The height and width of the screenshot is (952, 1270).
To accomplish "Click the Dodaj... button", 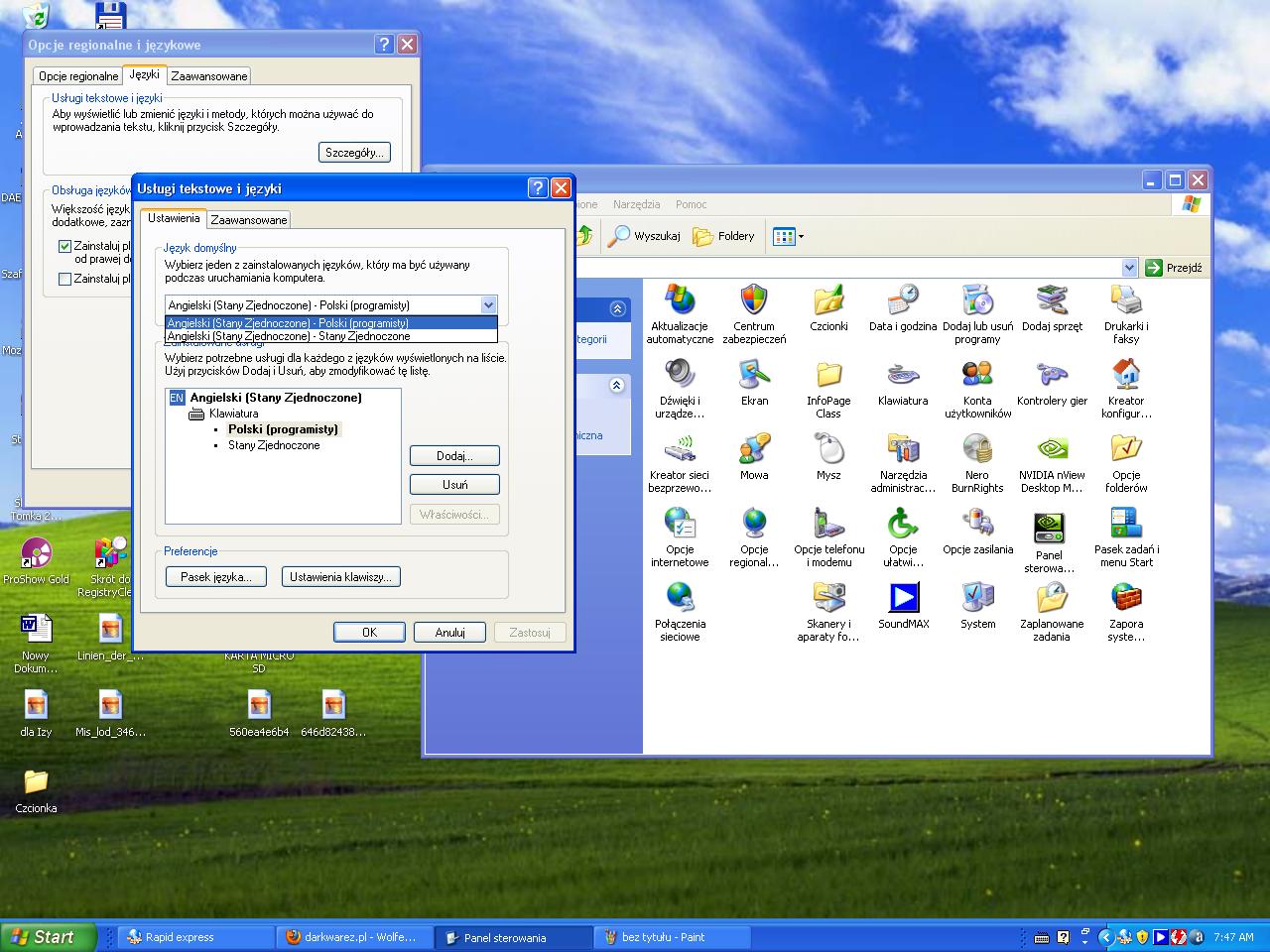I will [454, 456].
